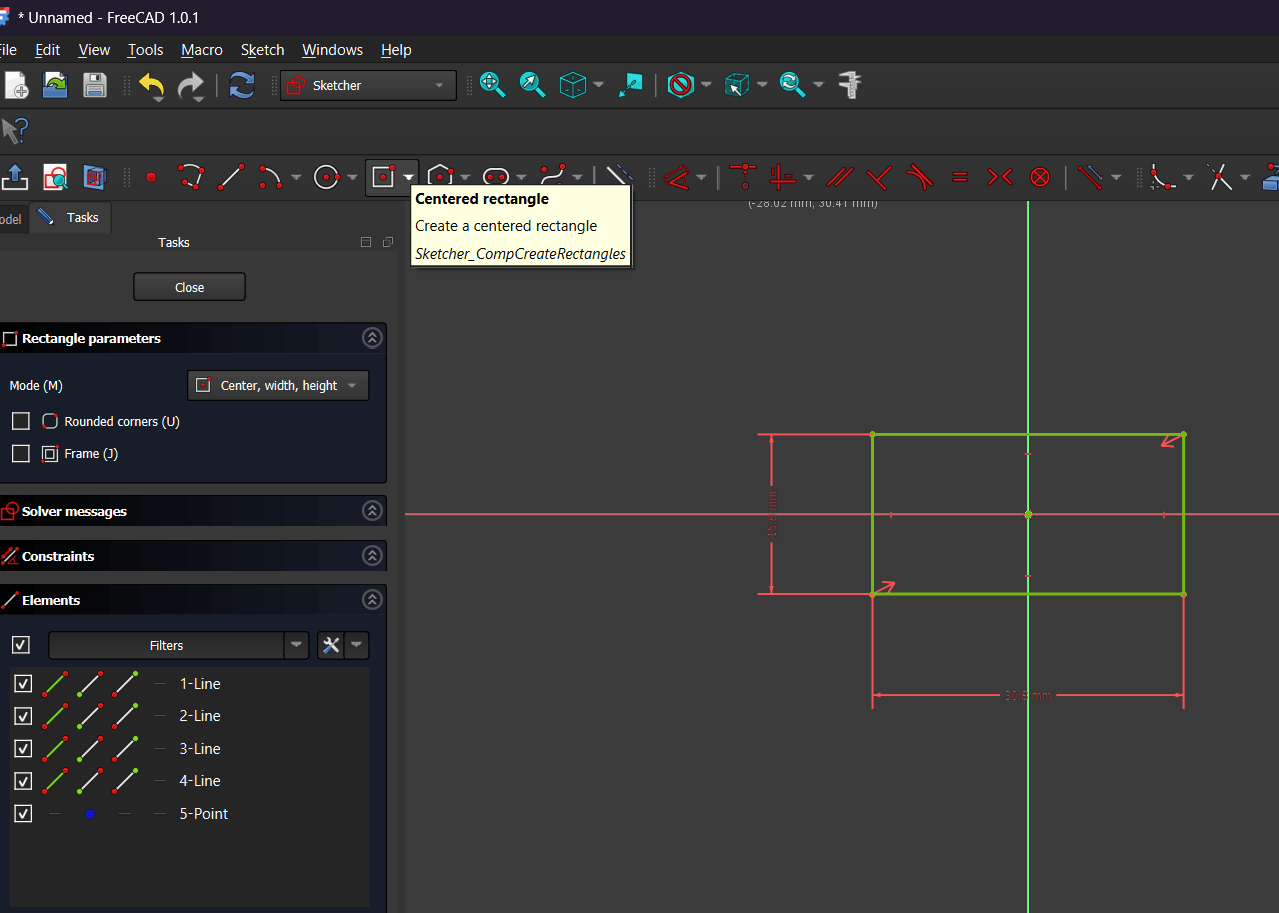
Task: Open the Sketch menu
Action: (262, 49)
